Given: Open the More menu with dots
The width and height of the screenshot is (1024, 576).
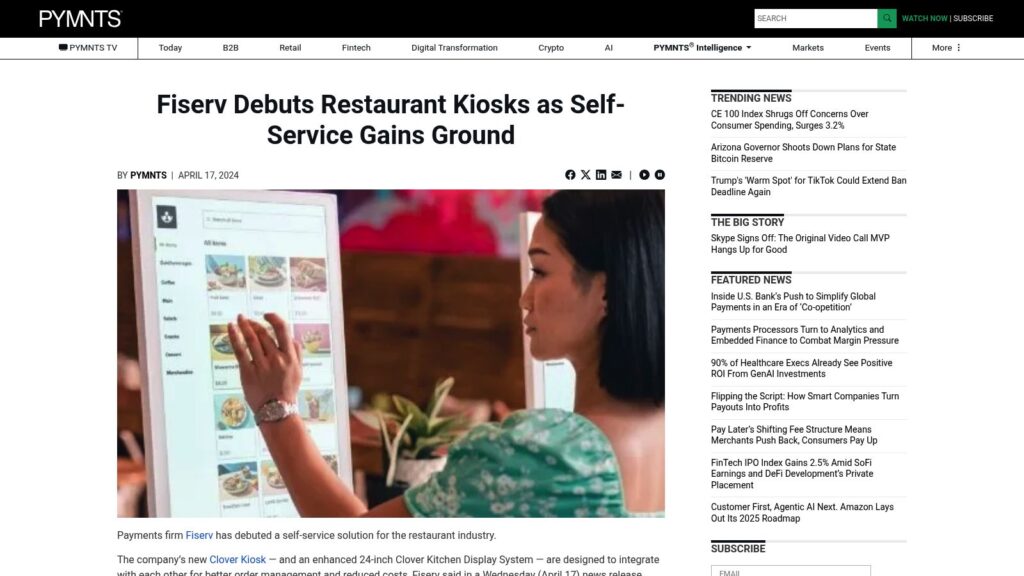Looking at the screenshot, I should [x=946, y=48].
